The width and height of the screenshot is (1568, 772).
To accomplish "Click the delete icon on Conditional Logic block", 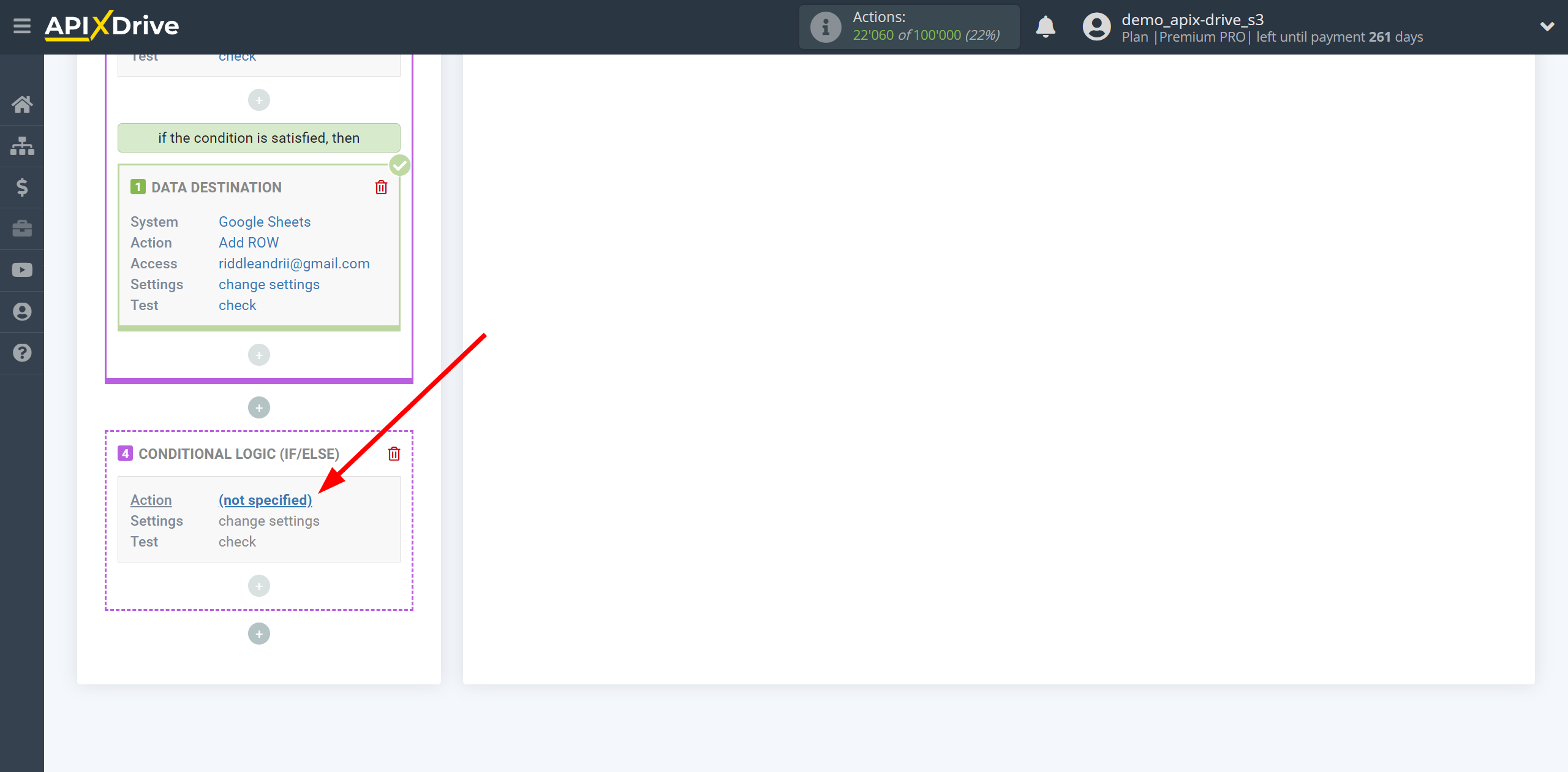I will click(x=393, y=454).
